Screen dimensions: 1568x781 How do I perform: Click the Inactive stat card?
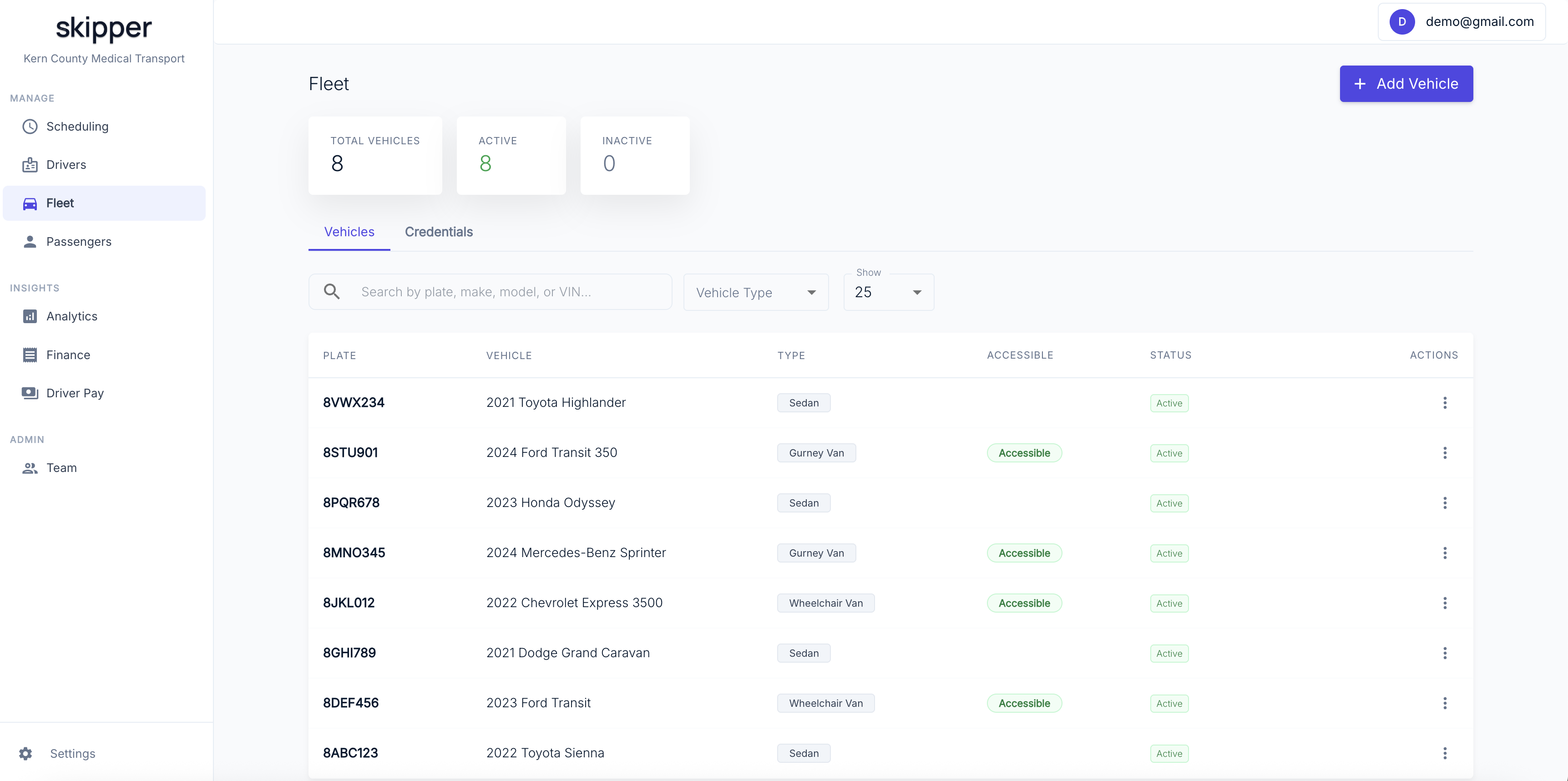coord(635,156)
